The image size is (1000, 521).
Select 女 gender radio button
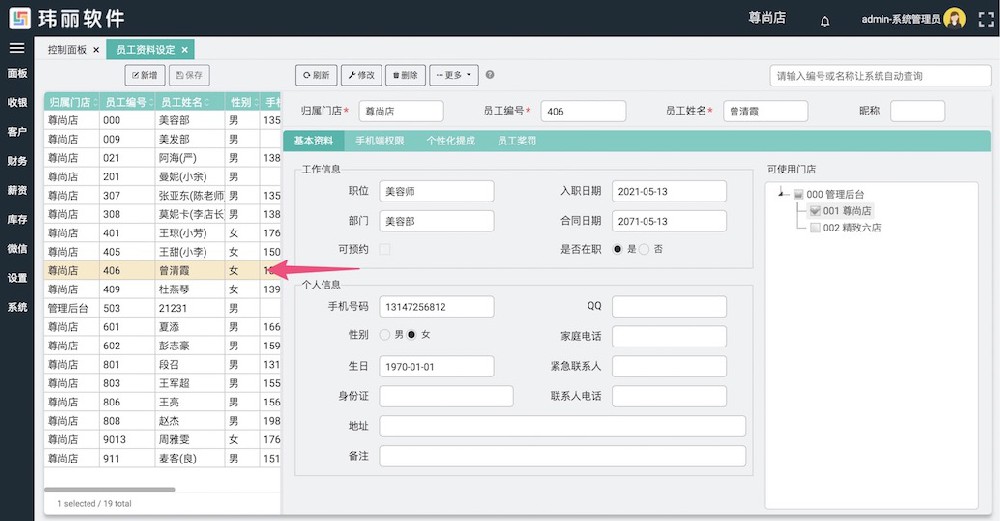411,334
